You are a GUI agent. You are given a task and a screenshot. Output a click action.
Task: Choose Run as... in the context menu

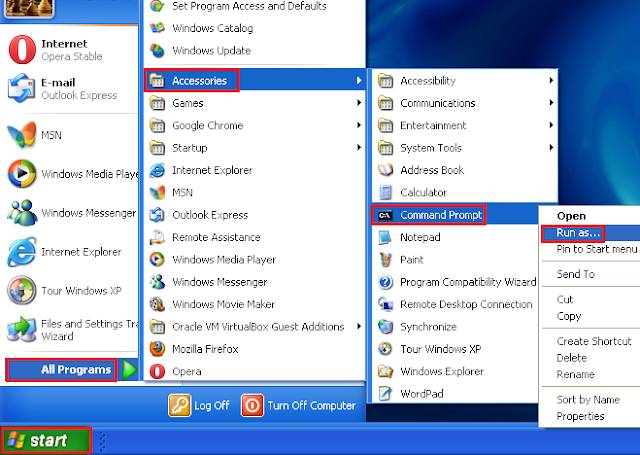click(578, 233)
